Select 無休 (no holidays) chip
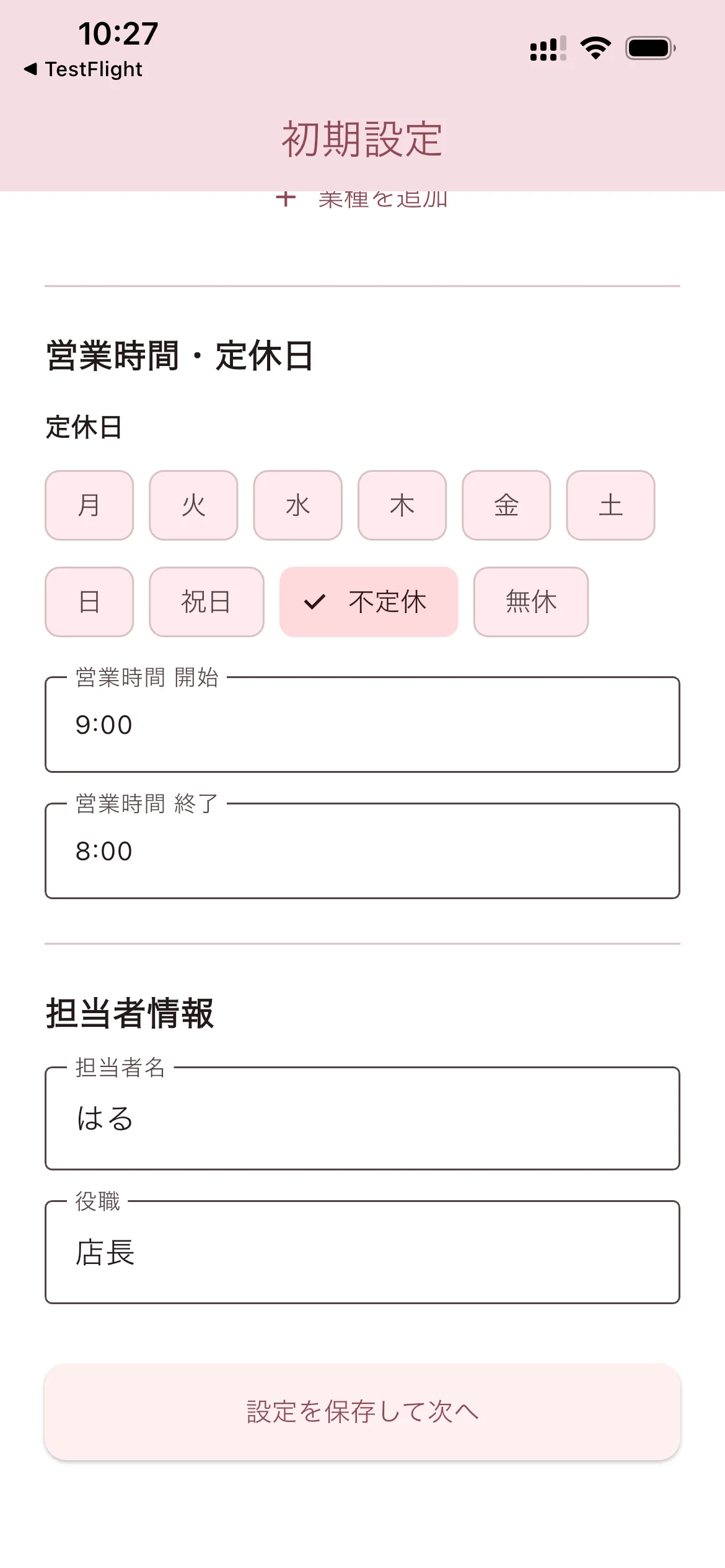The height and width of the screenshot is (1568, 725). (531, 602)
